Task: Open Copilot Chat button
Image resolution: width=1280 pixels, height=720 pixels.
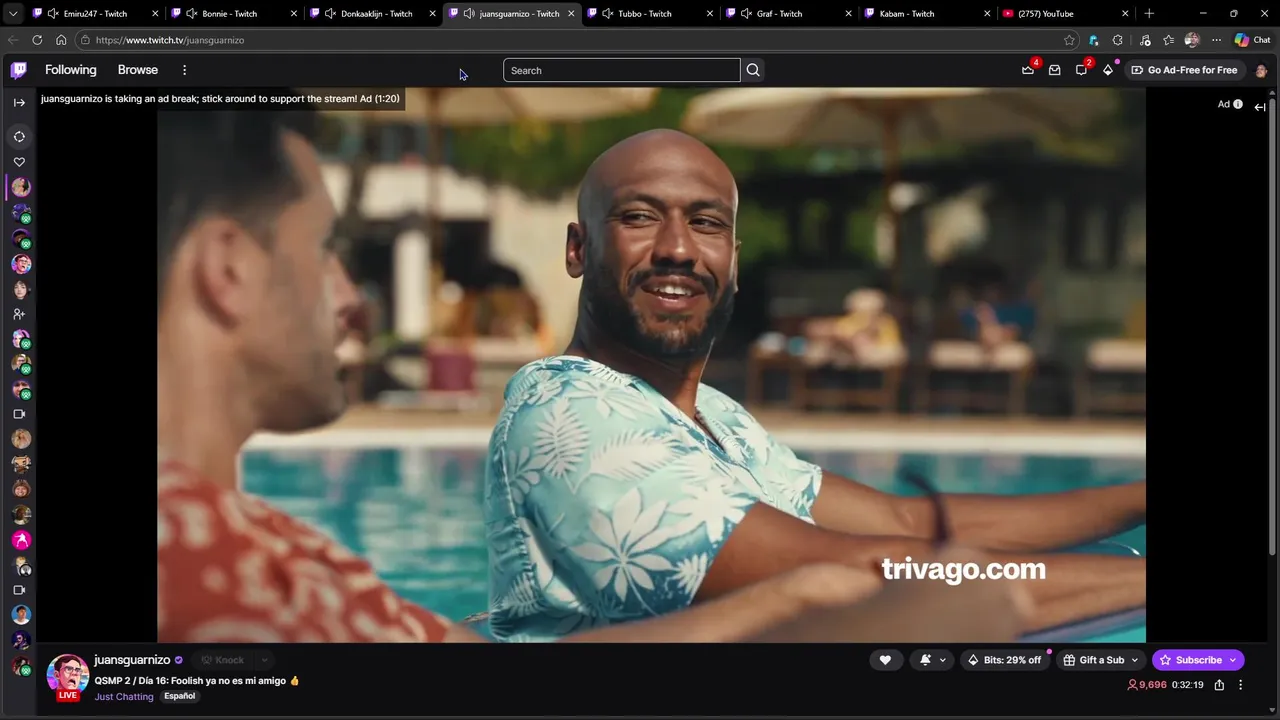Action: point(1252,40)
